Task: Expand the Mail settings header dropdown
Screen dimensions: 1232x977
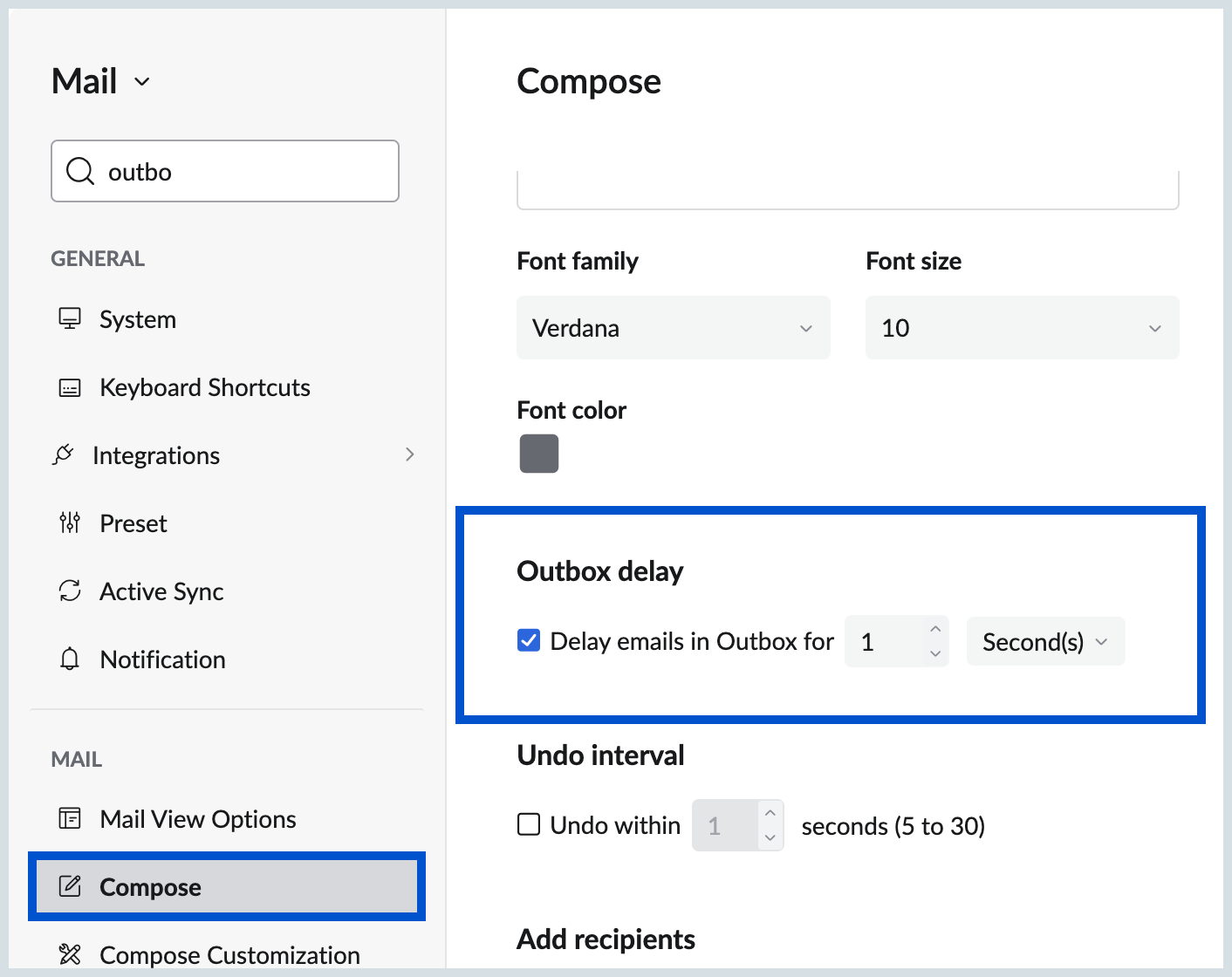Action: (142, 82)
